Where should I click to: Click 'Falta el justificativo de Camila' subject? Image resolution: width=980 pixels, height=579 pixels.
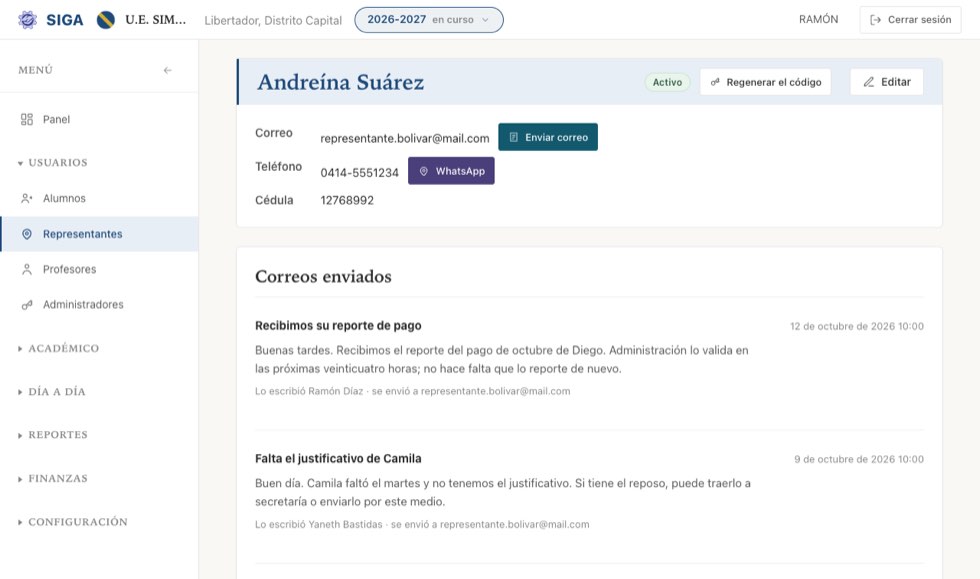click(x=338, y=458)
